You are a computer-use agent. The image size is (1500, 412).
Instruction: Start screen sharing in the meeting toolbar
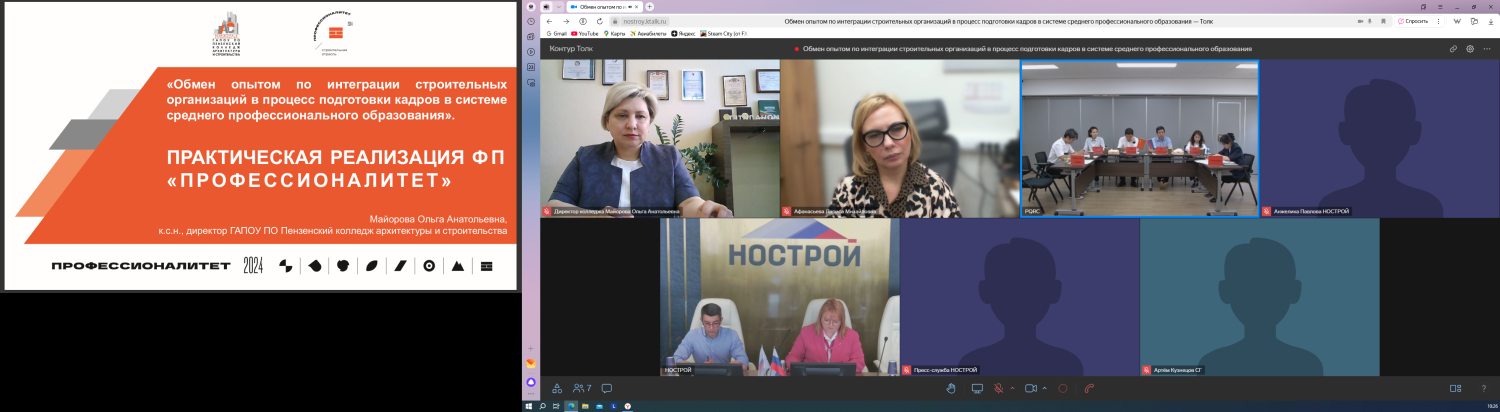tap(977, 388)
